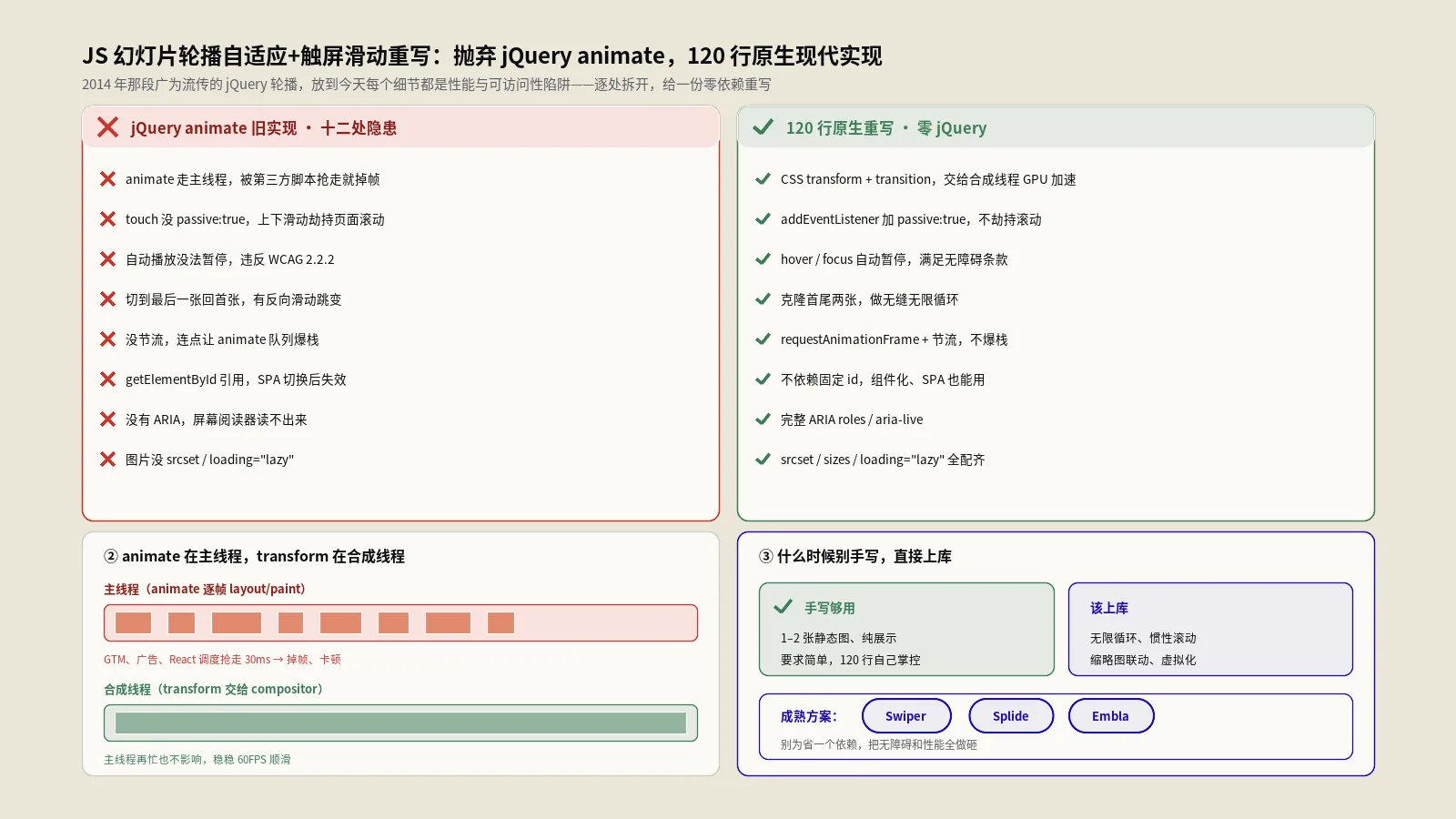Screen dimensions: 1456x819
Task: Click heading jQuery animate 旧实现 · 十二处隐患
Action: (264, 128)
